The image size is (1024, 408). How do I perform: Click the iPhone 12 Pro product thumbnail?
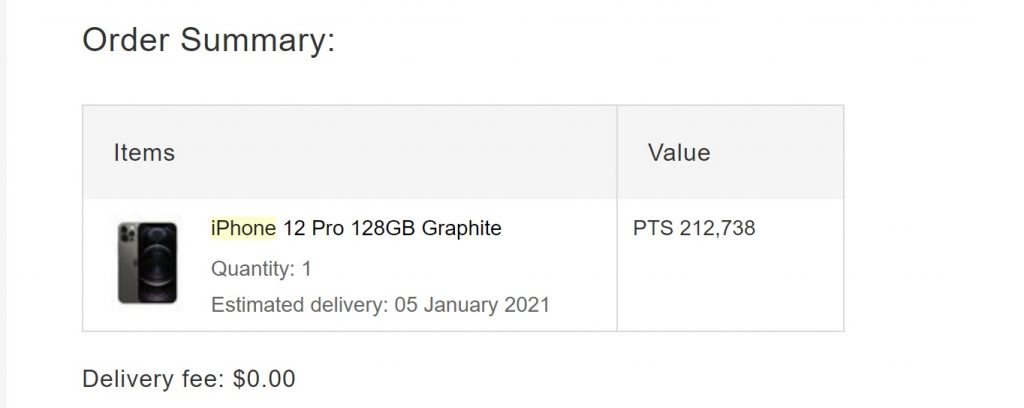tap(148, 262)
